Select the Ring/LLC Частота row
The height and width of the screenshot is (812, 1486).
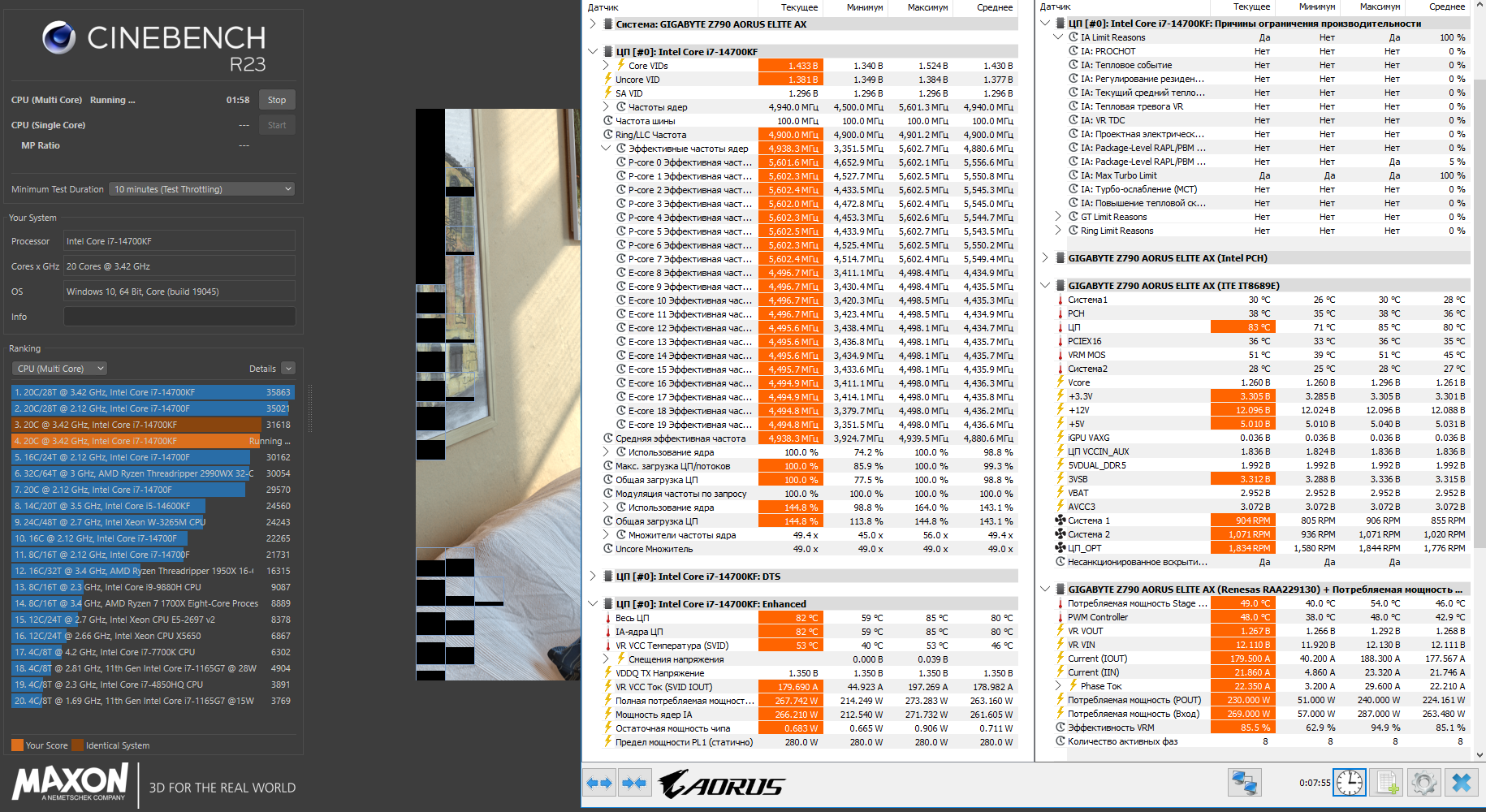(x=809, y=135)
